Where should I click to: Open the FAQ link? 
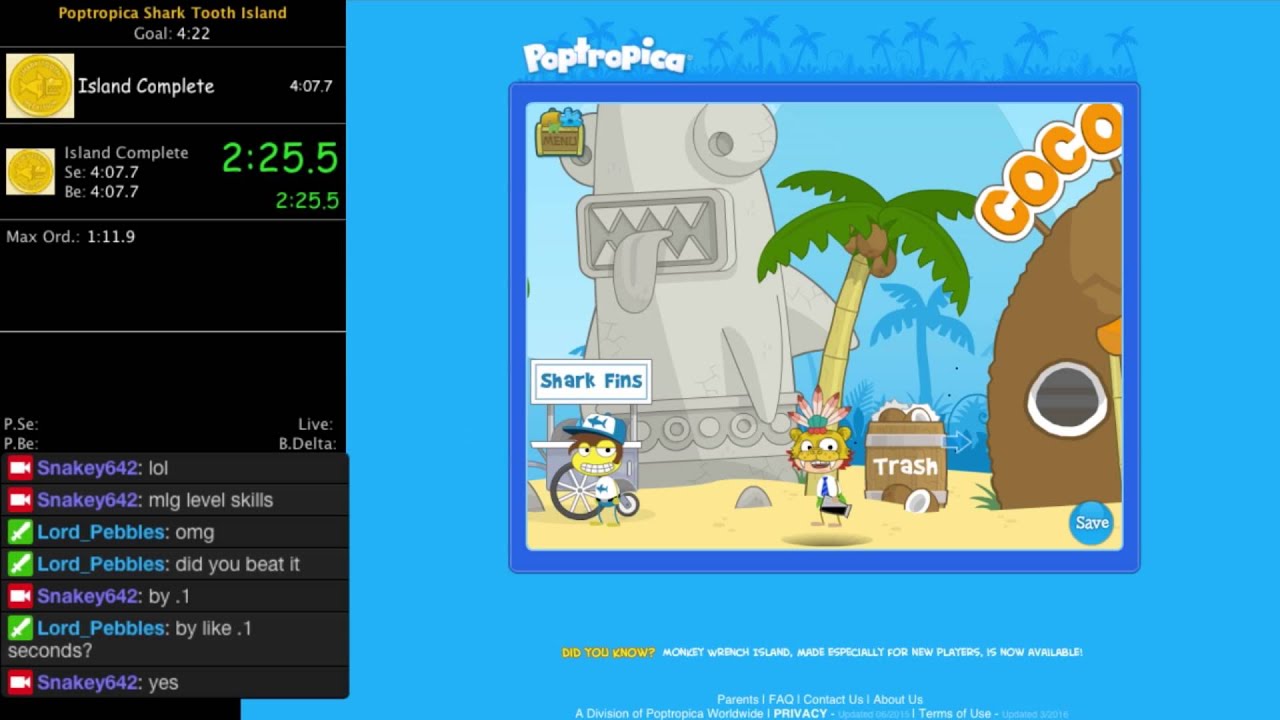coord(780,700)
